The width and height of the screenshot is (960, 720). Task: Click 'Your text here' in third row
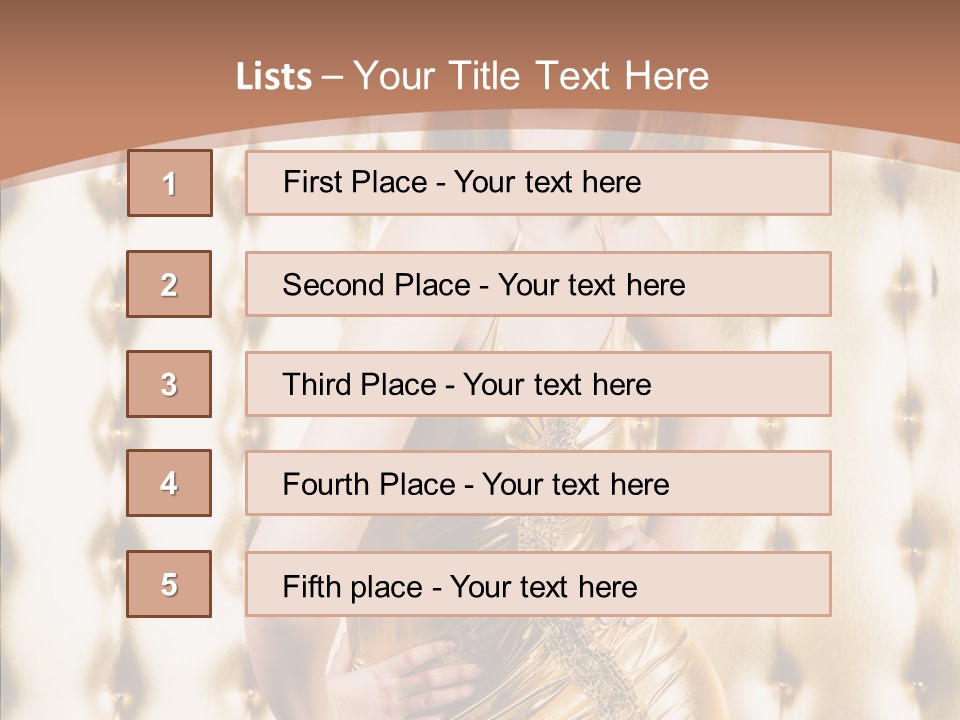click(557, 385)
